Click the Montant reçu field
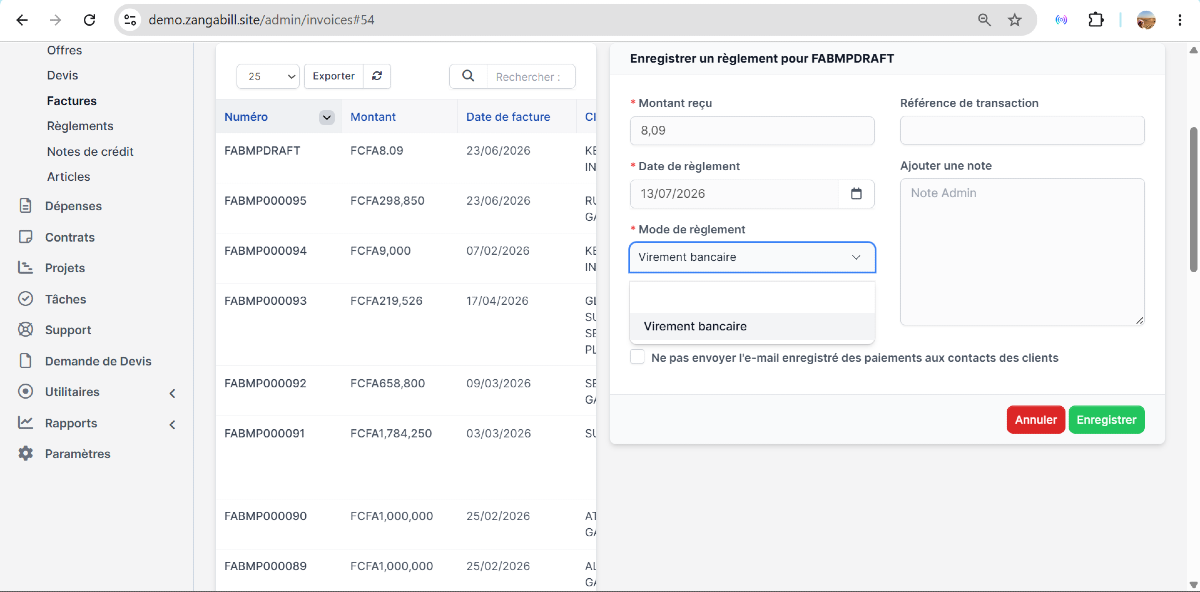Viewport: 1200px width, 592px height. coord(752,131)
